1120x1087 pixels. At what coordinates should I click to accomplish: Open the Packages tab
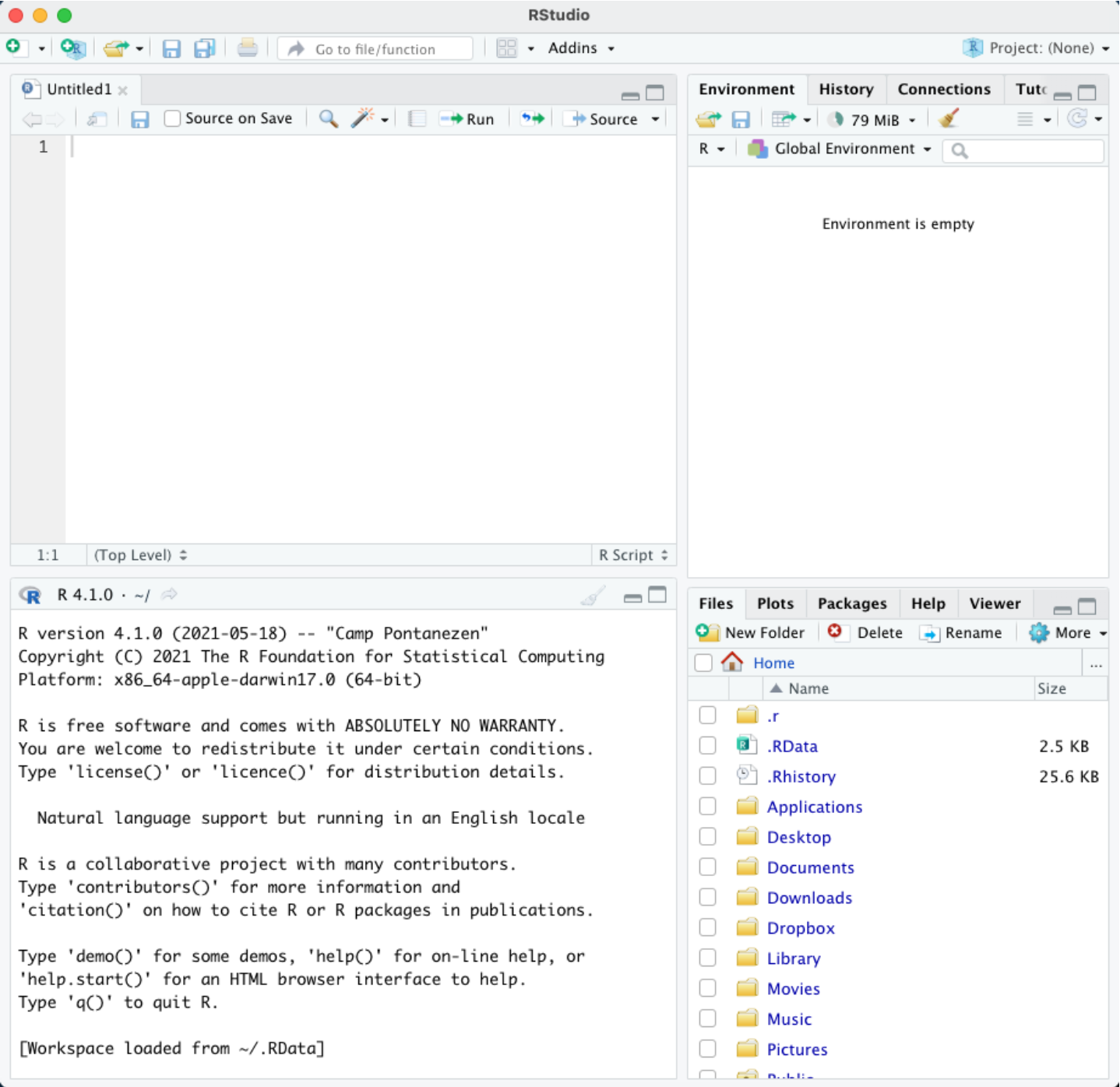click(852, 603)
